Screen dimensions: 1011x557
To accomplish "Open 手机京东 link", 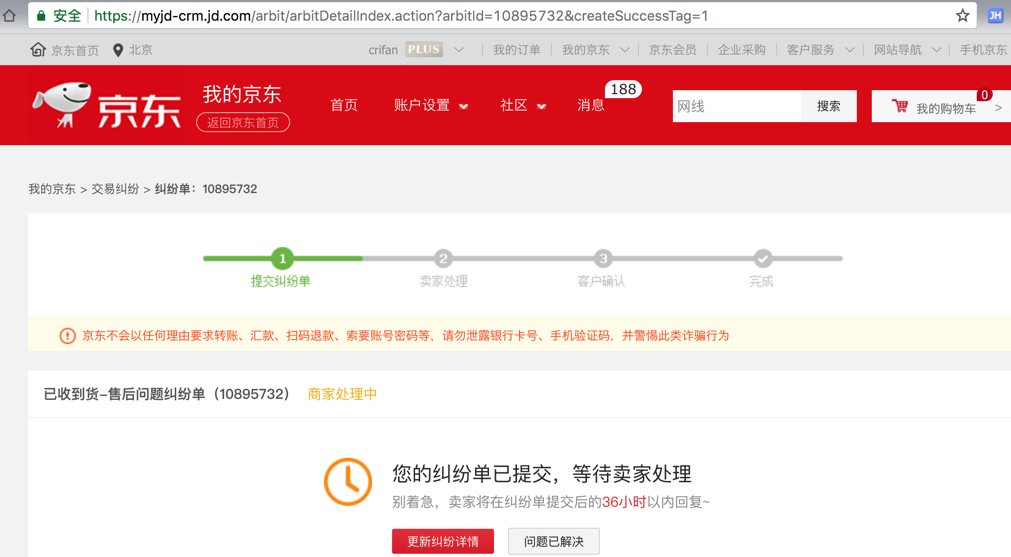I will click(x=983, y=50).
